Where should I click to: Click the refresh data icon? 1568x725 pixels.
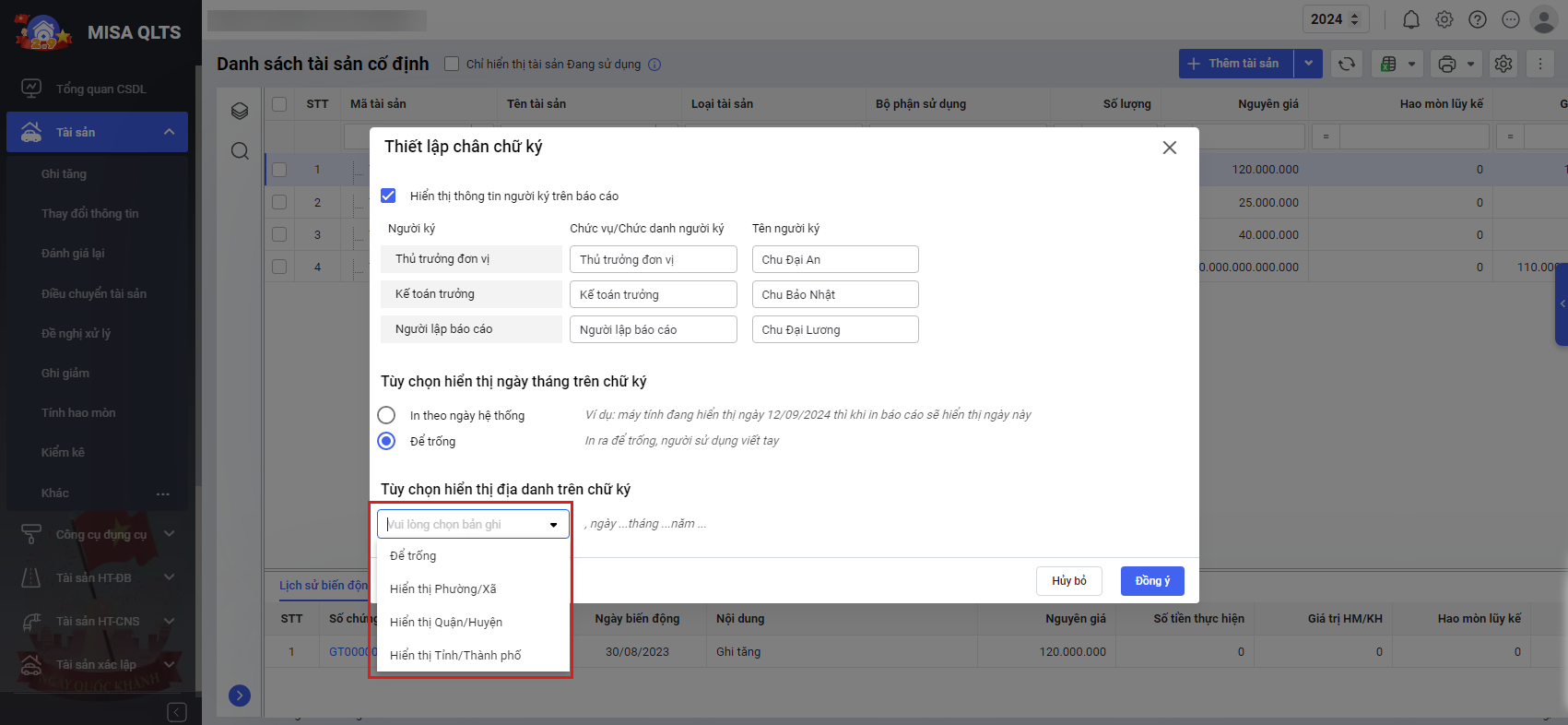point(1346,64)
